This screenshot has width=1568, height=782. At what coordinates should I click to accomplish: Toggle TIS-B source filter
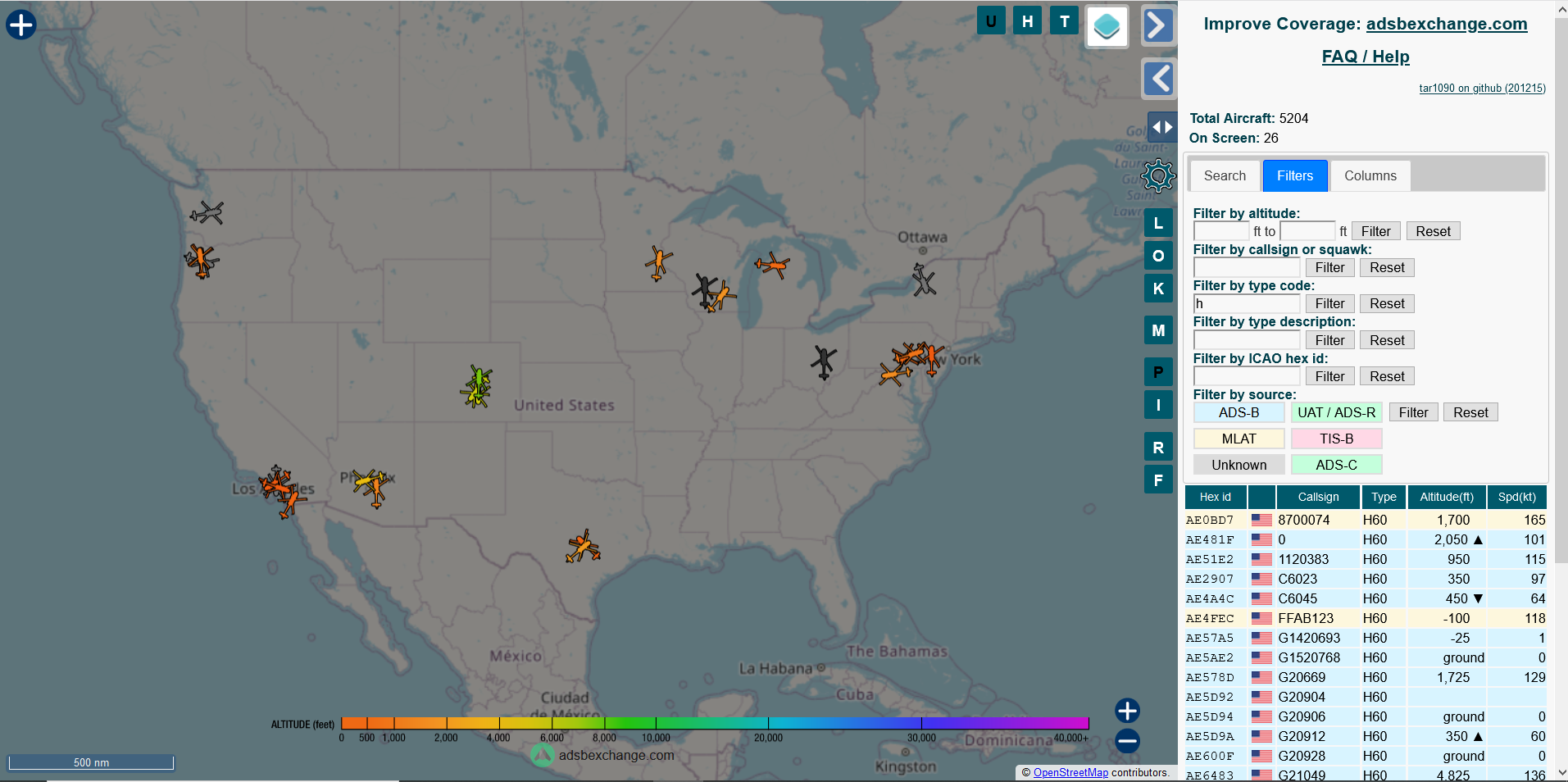(1336, 439)
